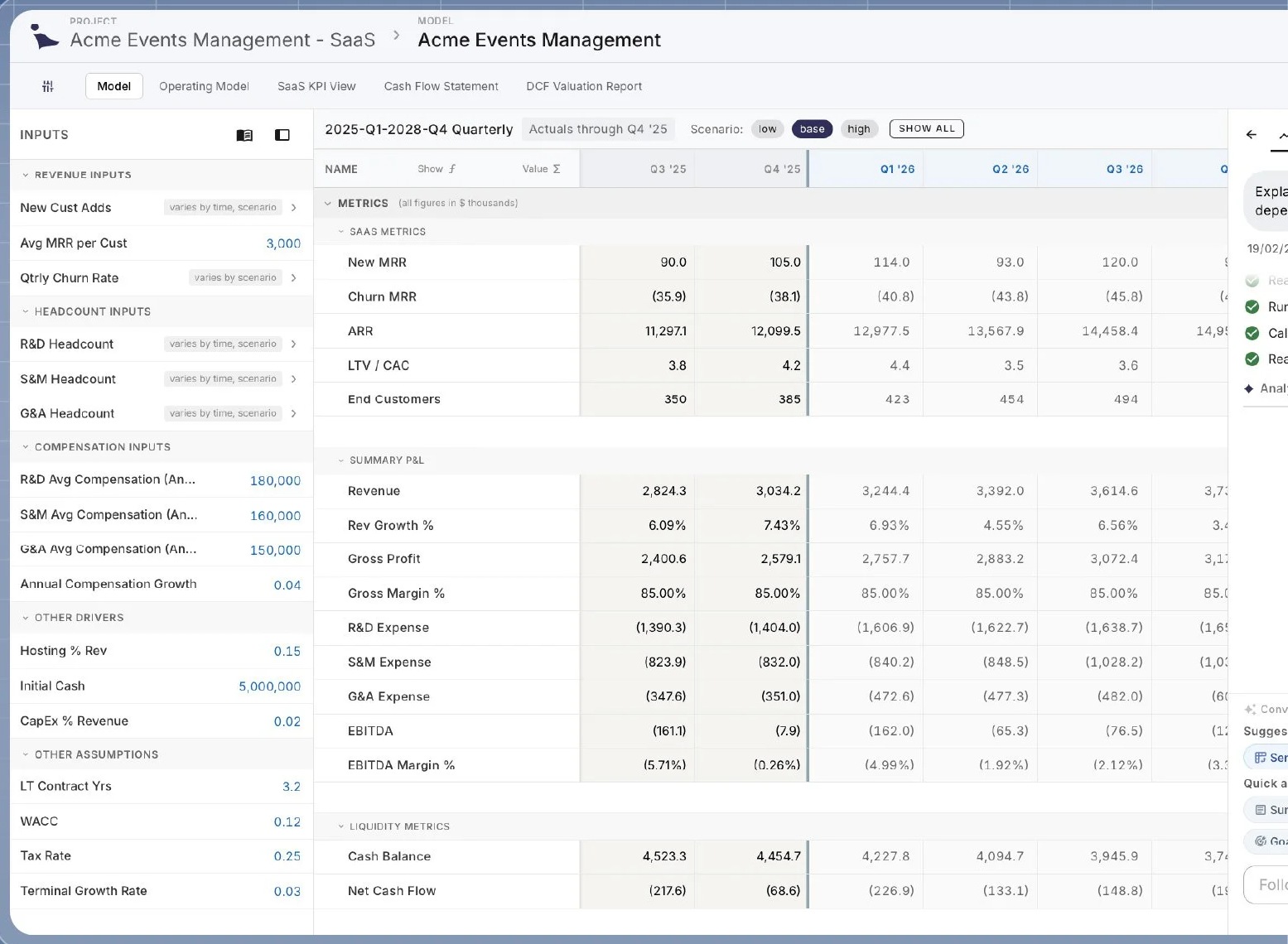
Task: Click the book icon in Inputs header
Action: (244, 135)
